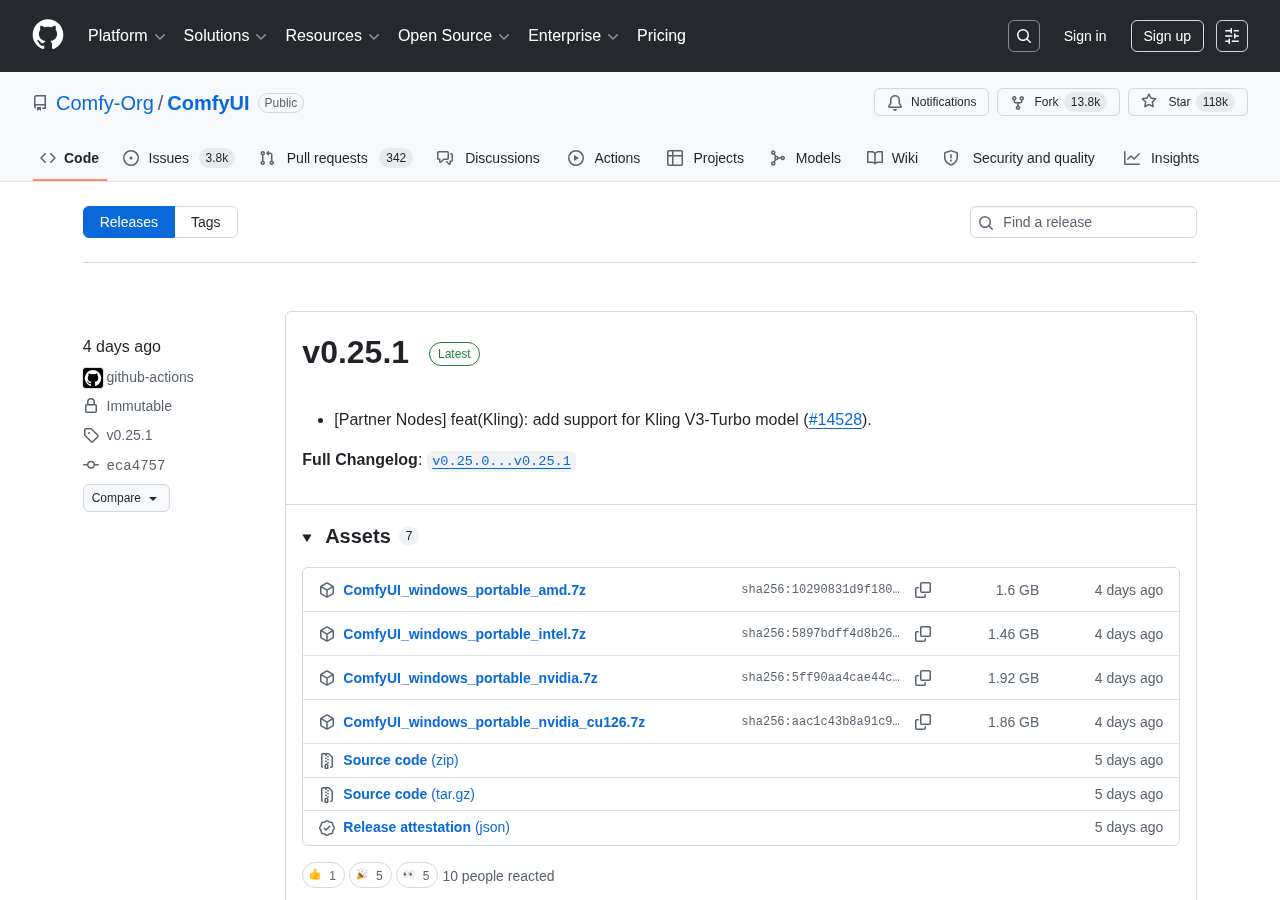Open the Code tab

click(x=70, y=158)
